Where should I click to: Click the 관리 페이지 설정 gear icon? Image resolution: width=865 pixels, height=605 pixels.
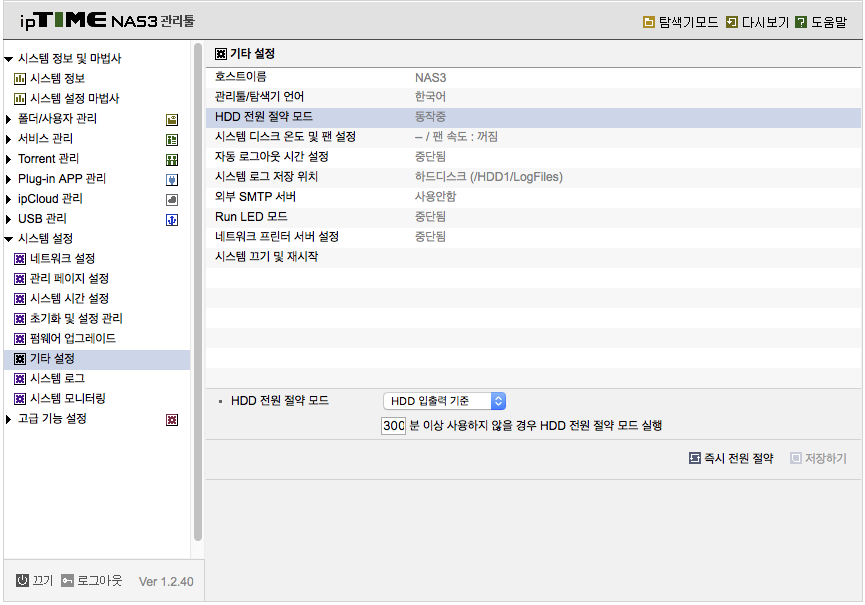point(20,279)
